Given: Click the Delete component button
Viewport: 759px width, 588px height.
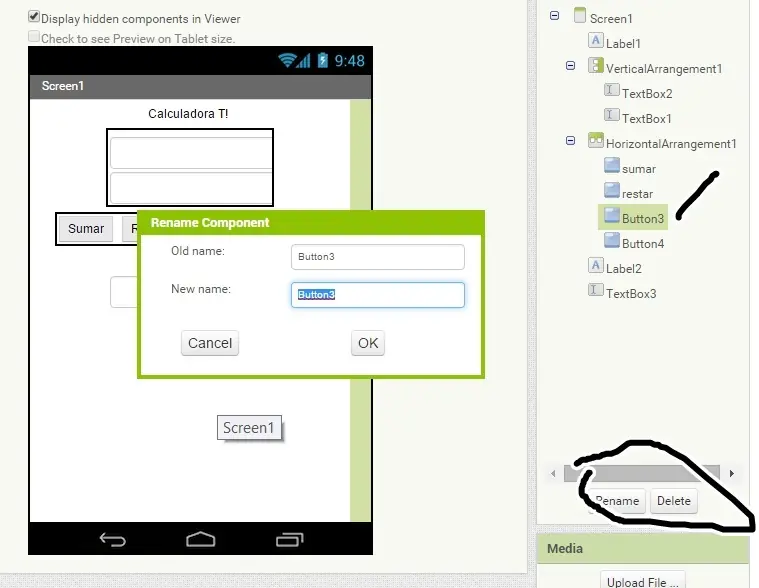Looking at the screenshot, I should (x=673, y=501).
